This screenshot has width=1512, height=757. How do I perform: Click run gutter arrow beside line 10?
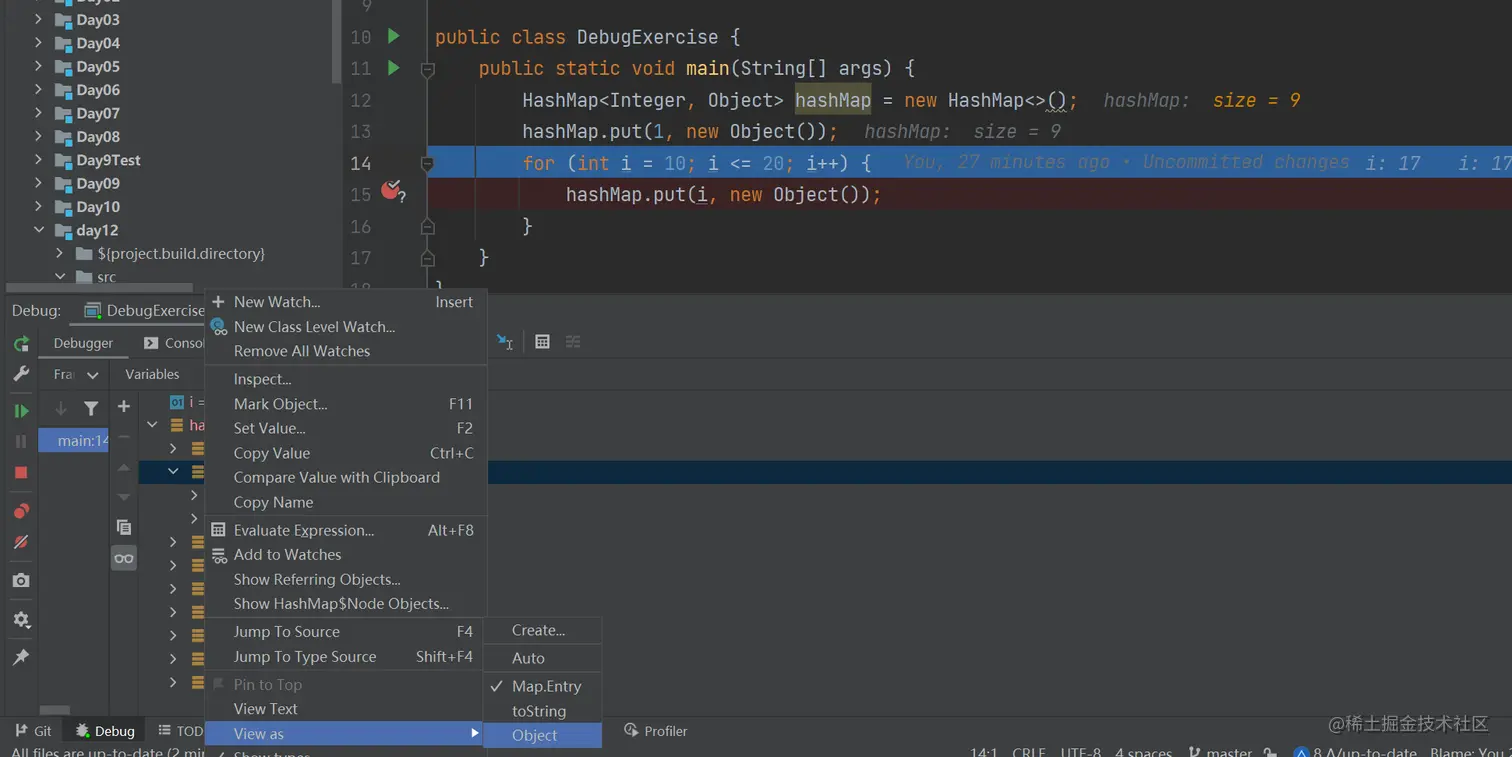tap(393, 36)
